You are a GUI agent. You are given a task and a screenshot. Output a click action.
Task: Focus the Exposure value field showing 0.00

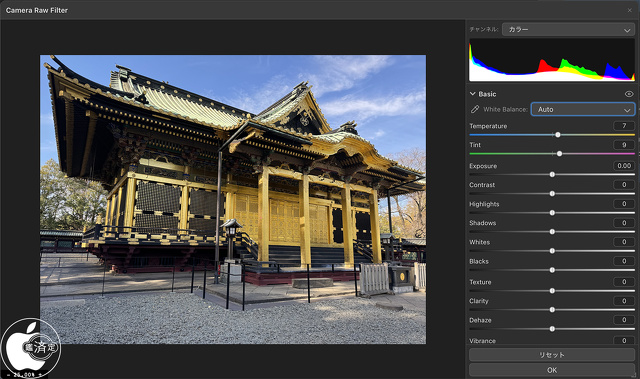(624, 166)
